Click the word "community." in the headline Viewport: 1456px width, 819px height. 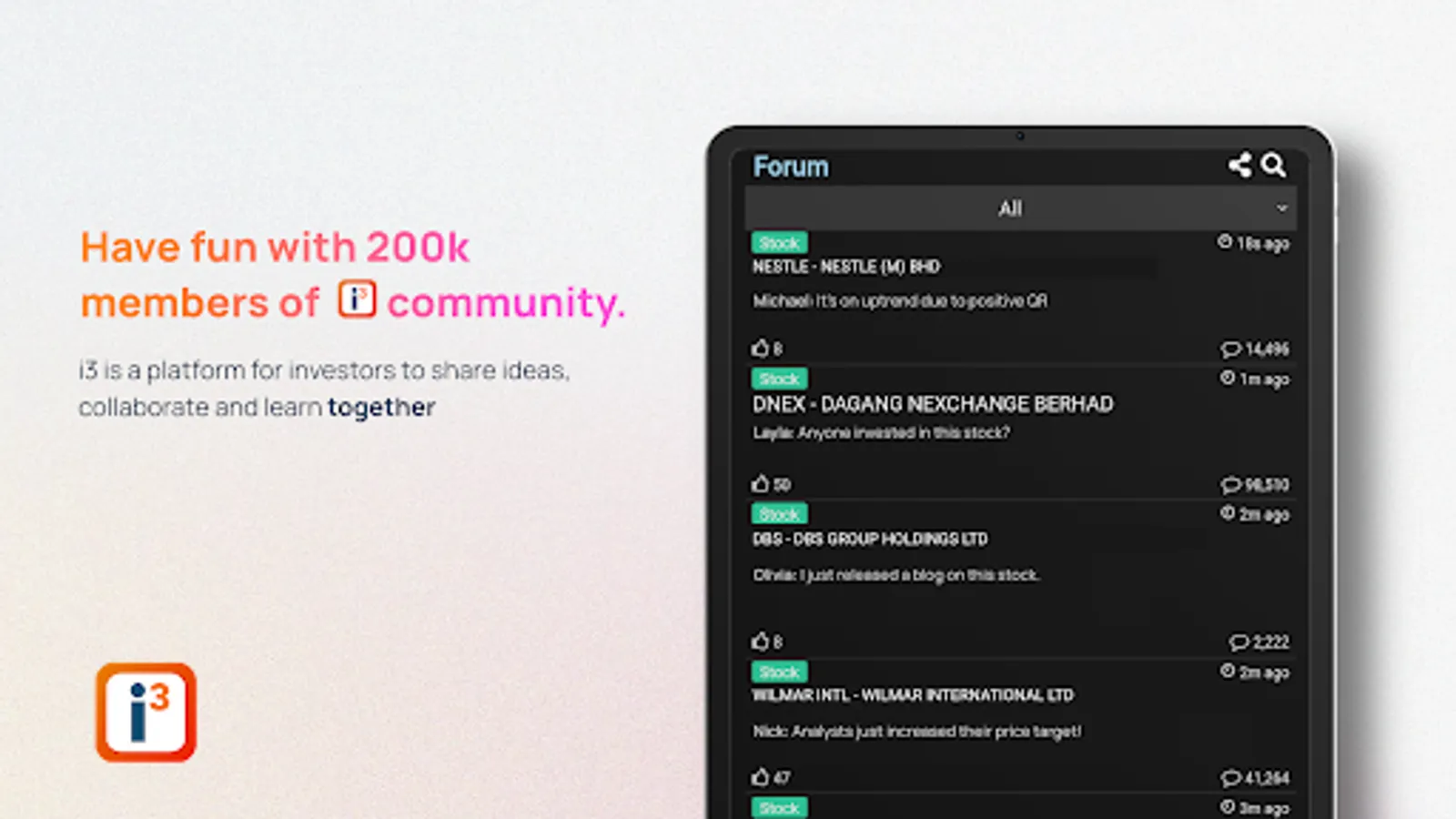pyautogui.click(x=507, y=303)
